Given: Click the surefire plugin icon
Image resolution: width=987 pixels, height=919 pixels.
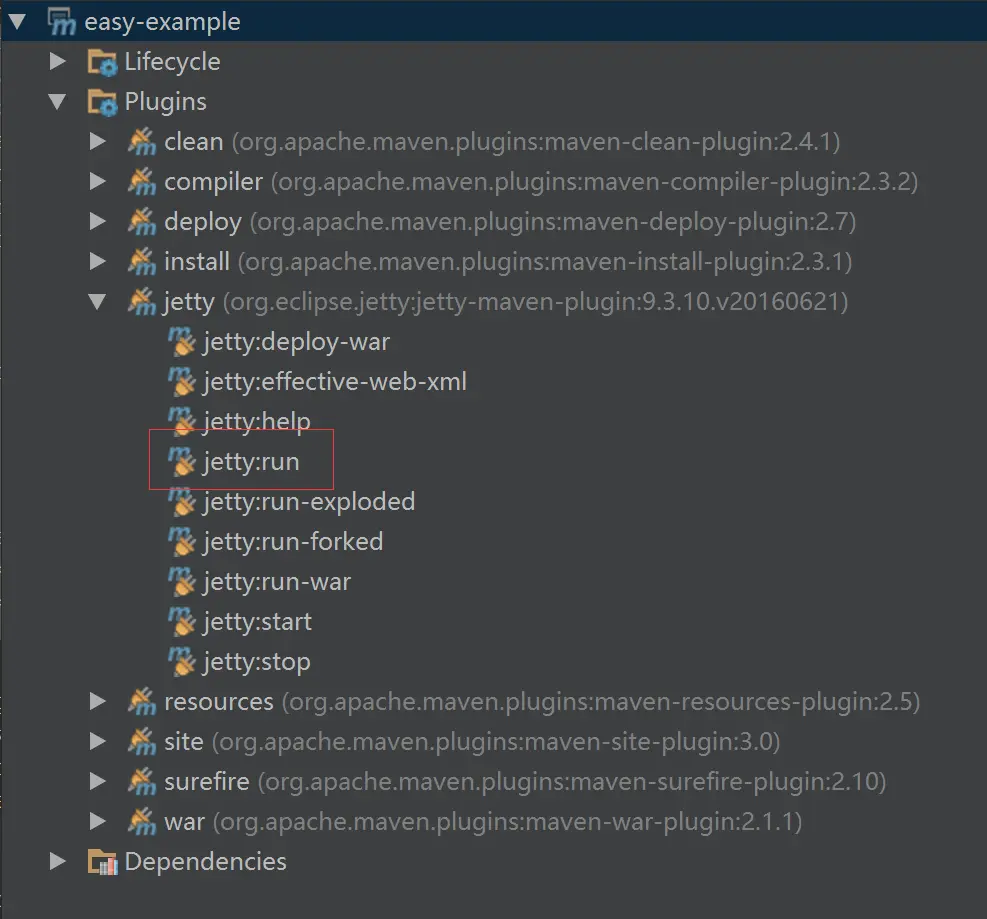Looking at the screenshot, I should 142,782.
